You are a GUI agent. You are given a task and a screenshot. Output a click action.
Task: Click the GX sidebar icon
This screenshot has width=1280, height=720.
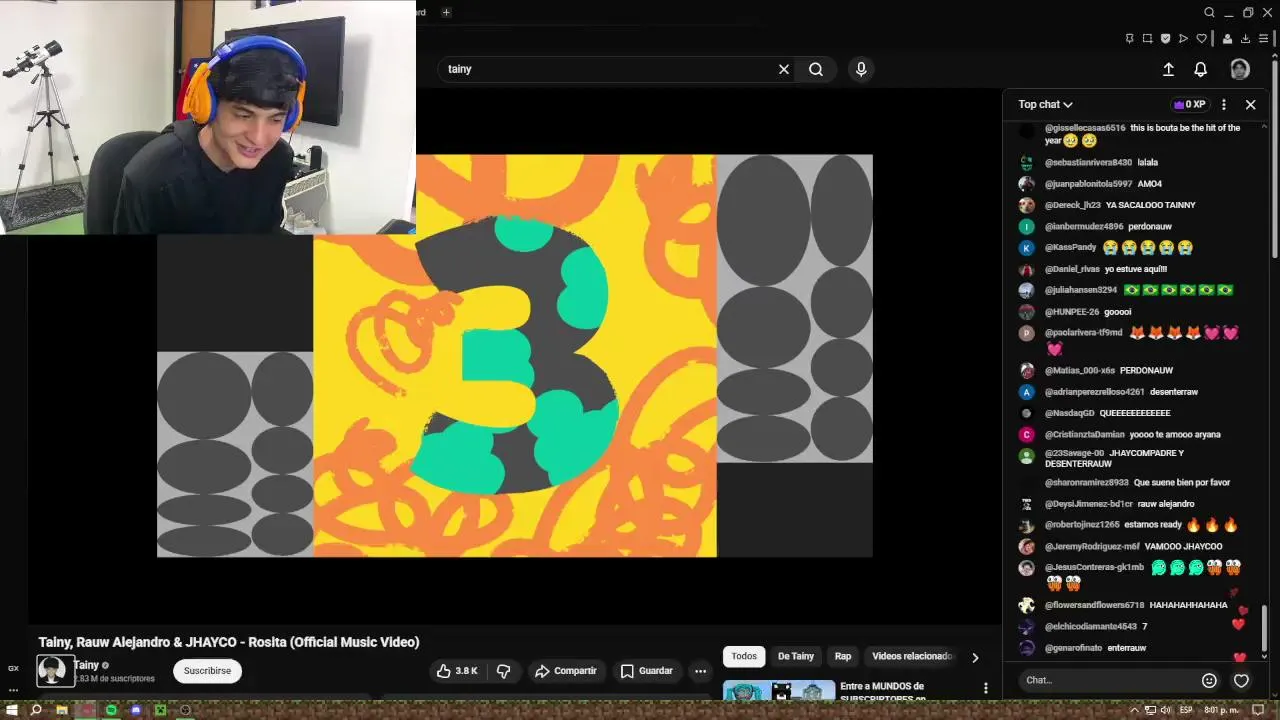[13, 668]
